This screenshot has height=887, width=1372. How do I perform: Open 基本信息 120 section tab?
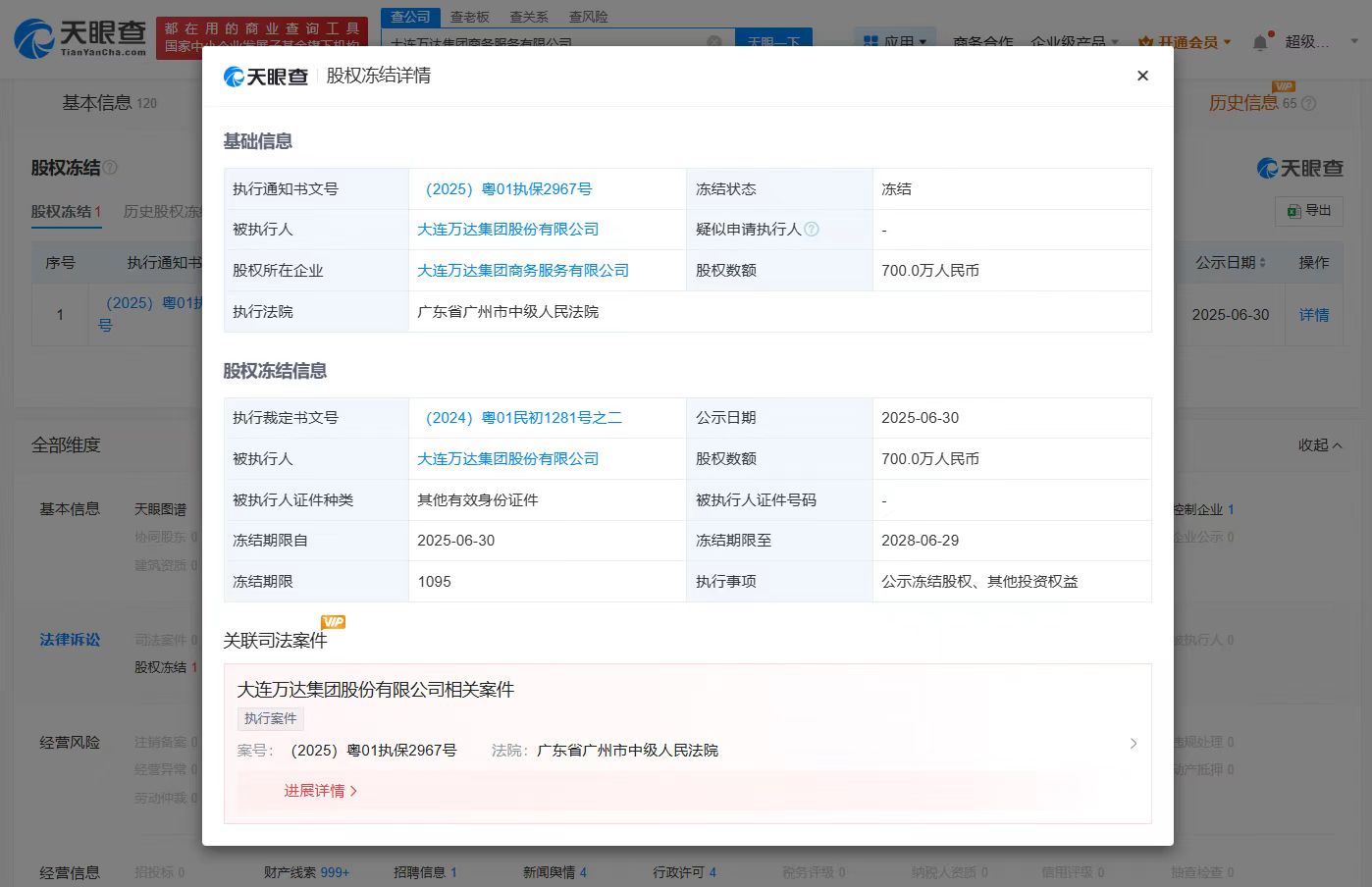click(109, 102)
